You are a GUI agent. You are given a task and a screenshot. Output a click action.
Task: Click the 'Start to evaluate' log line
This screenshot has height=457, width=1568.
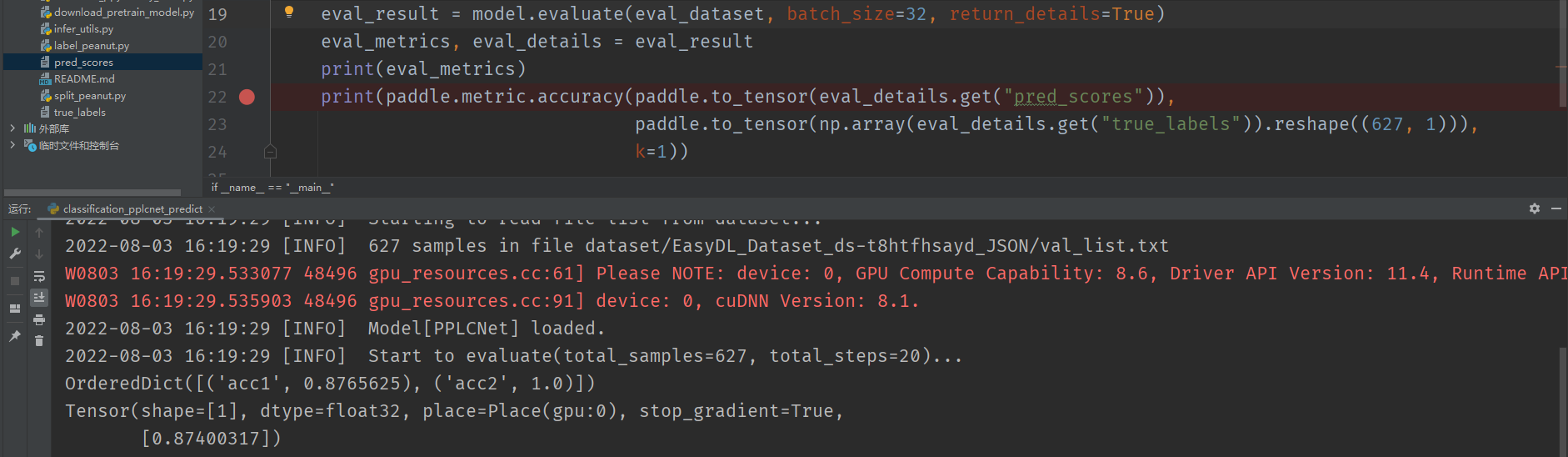click(514, 356)
